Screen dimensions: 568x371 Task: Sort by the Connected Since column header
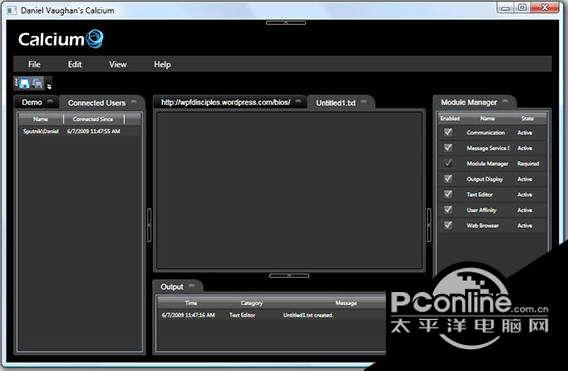[93, 119]
